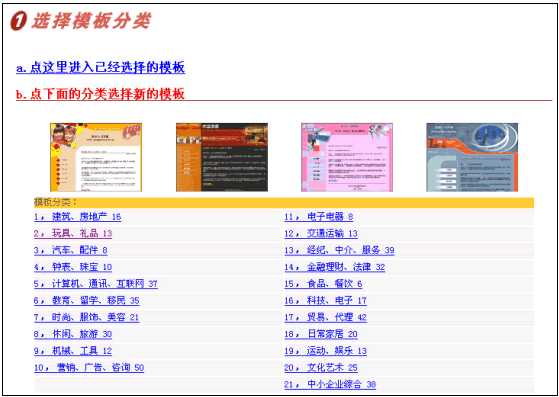Open the yellow children template thumbnail
559x397 pixels.
pyautogui.click(x=96, y=157)
